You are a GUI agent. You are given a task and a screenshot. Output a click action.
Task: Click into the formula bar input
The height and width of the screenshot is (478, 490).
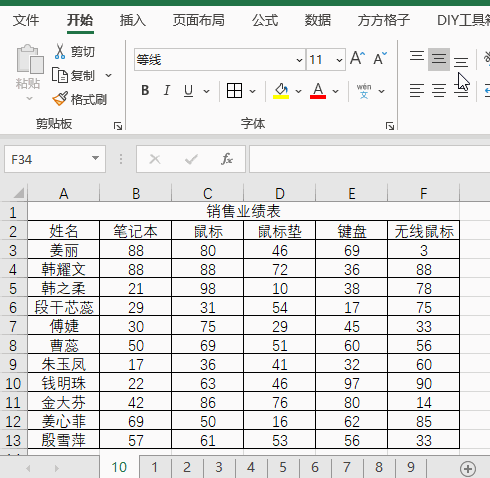coord(369,159)
